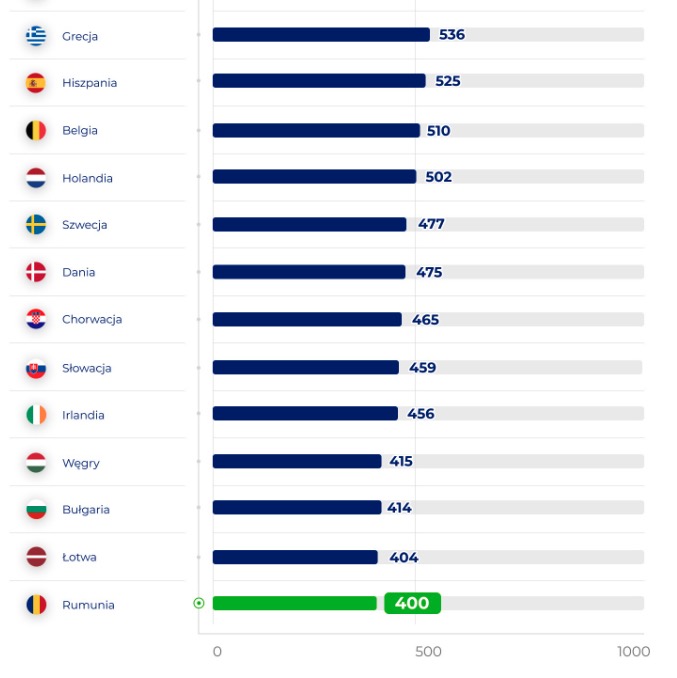Click the Croatia flag icon
Viewport: 677px width, 678px height.
(x=36, y=319)
